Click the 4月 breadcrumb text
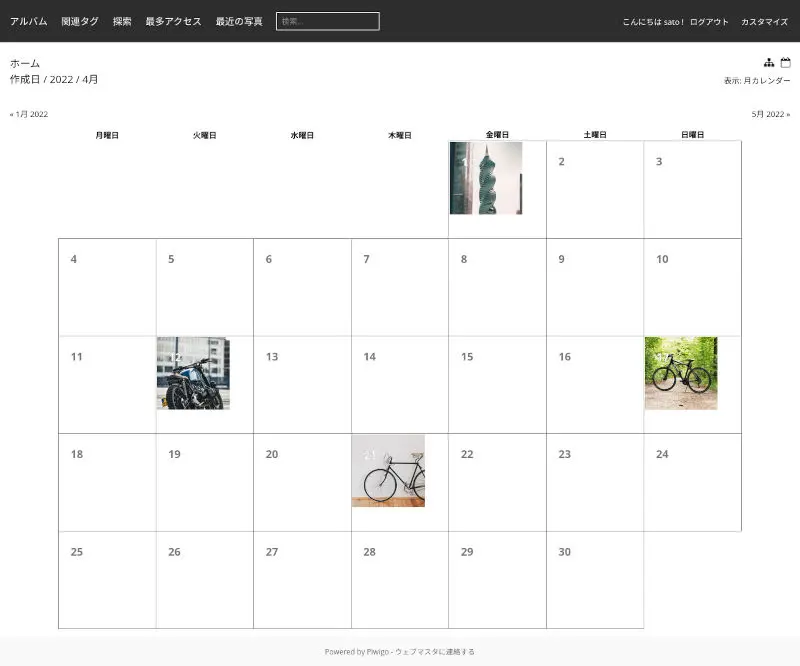Viewport: 800px width, 666px height. pyautogui.click(x=90, y=79)
